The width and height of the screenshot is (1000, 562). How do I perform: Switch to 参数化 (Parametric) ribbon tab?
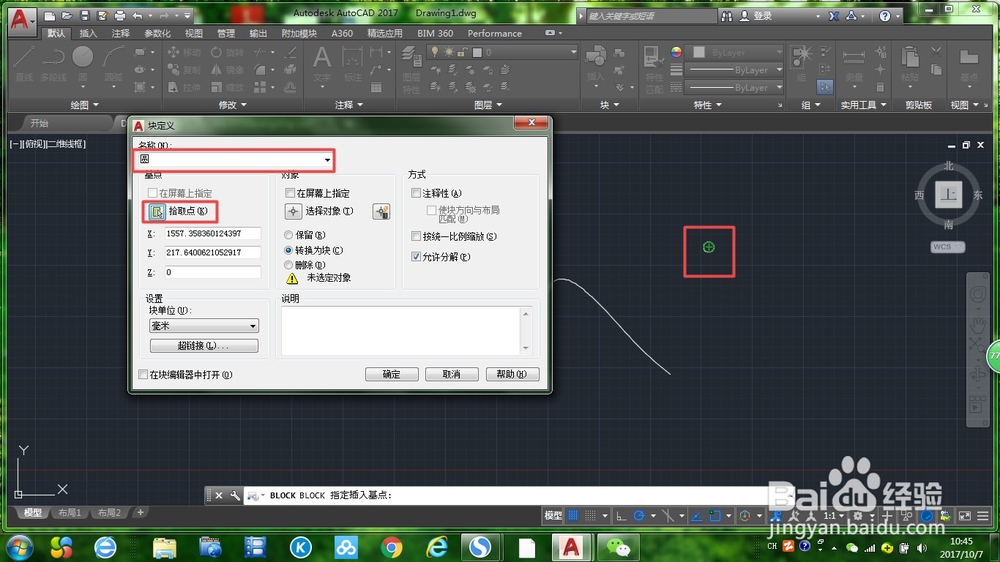click(157, 33)
